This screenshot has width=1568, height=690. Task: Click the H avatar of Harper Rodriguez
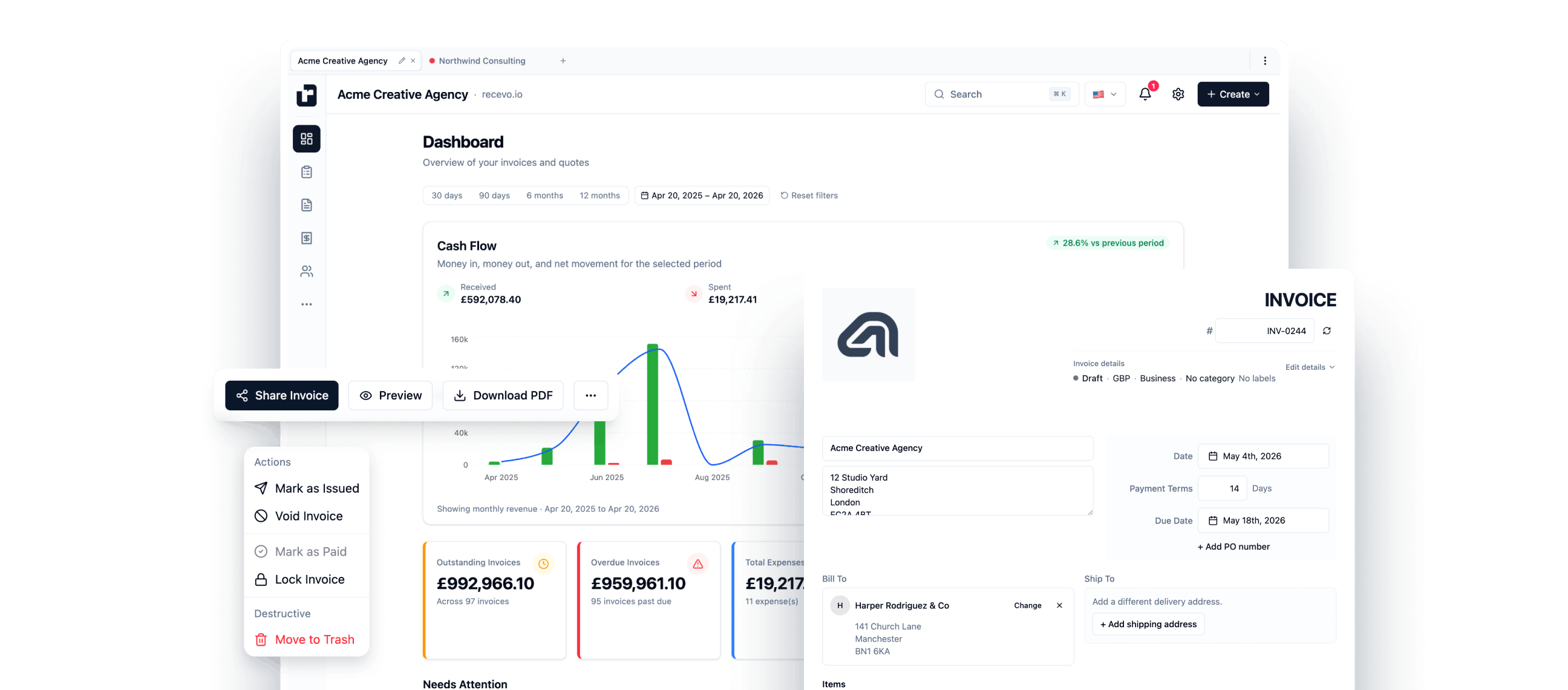tap(840, 605)
